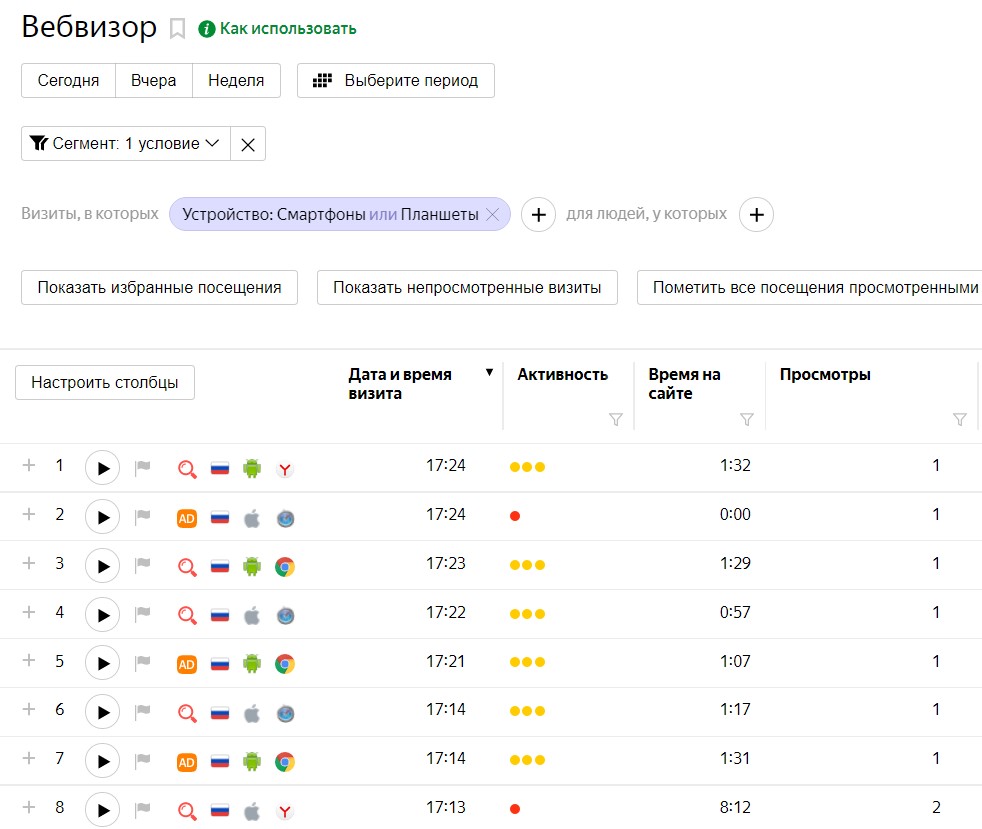Flag visit 1 as favorite

[143, 467]
